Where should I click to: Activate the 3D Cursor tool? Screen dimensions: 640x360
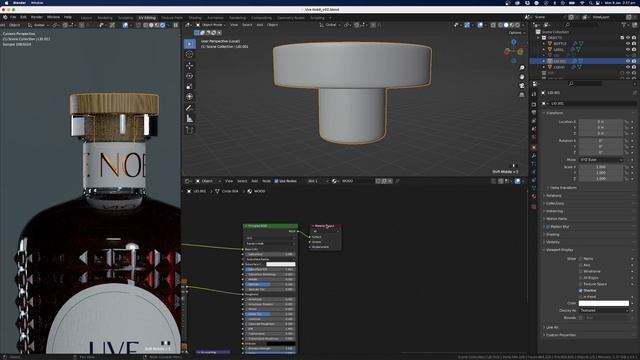pyautogui.click(x=189, y=54)
